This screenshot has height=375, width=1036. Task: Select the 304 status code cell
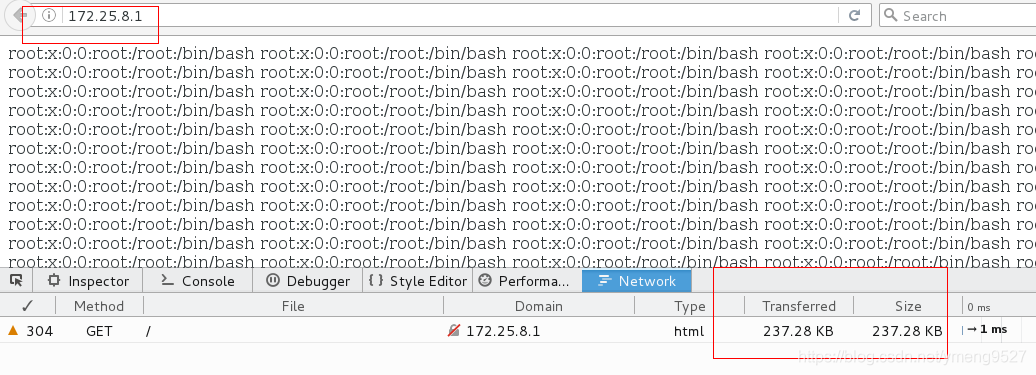point(39,331)
